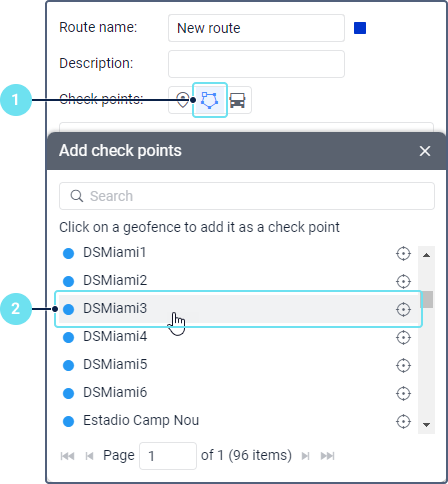Add DSMiami3 geofence as check point
448x484 pixels.
coord(239,309)
